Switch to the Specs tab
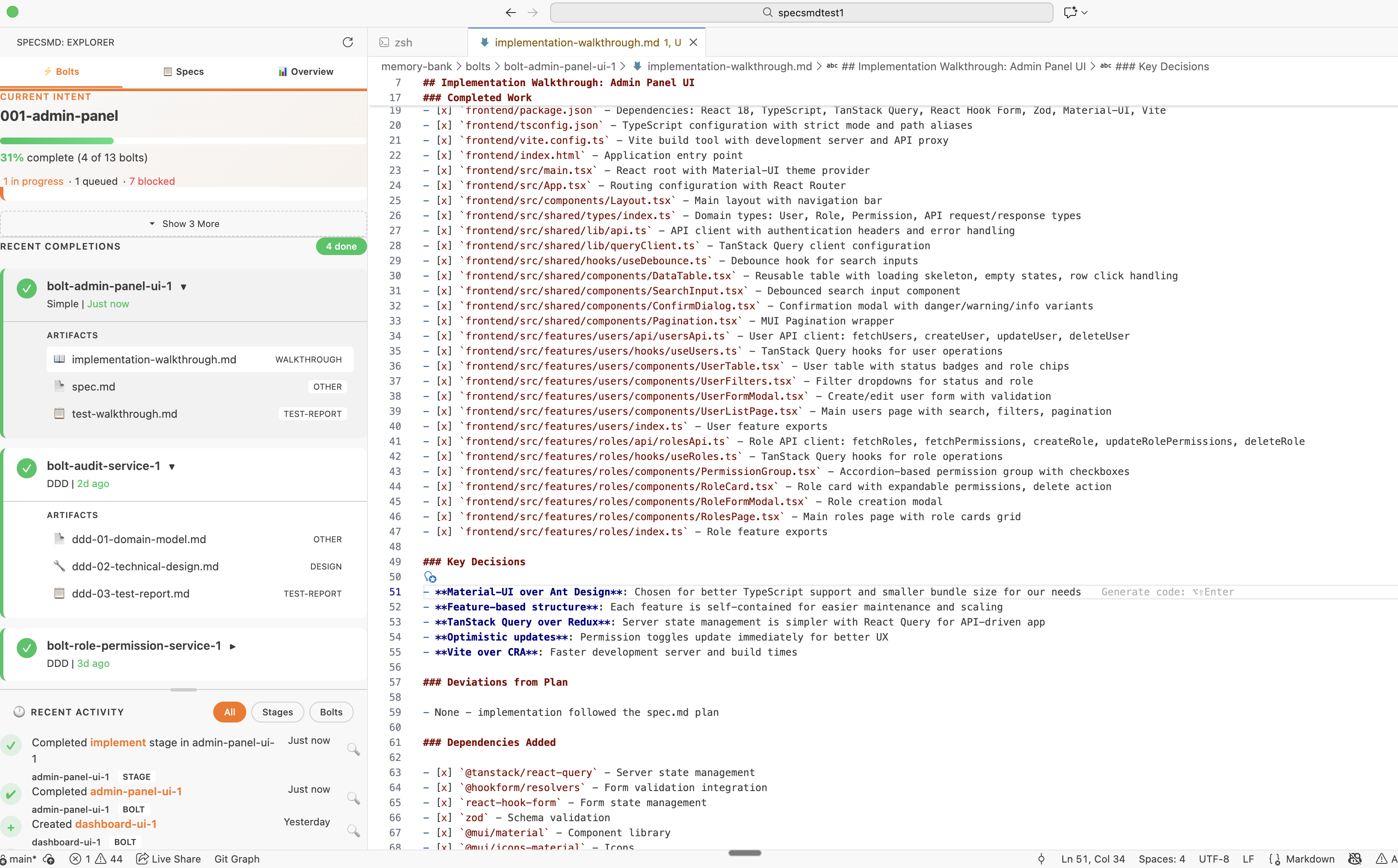This screenshot has height=868, width=1398. [x=184, y=72]
